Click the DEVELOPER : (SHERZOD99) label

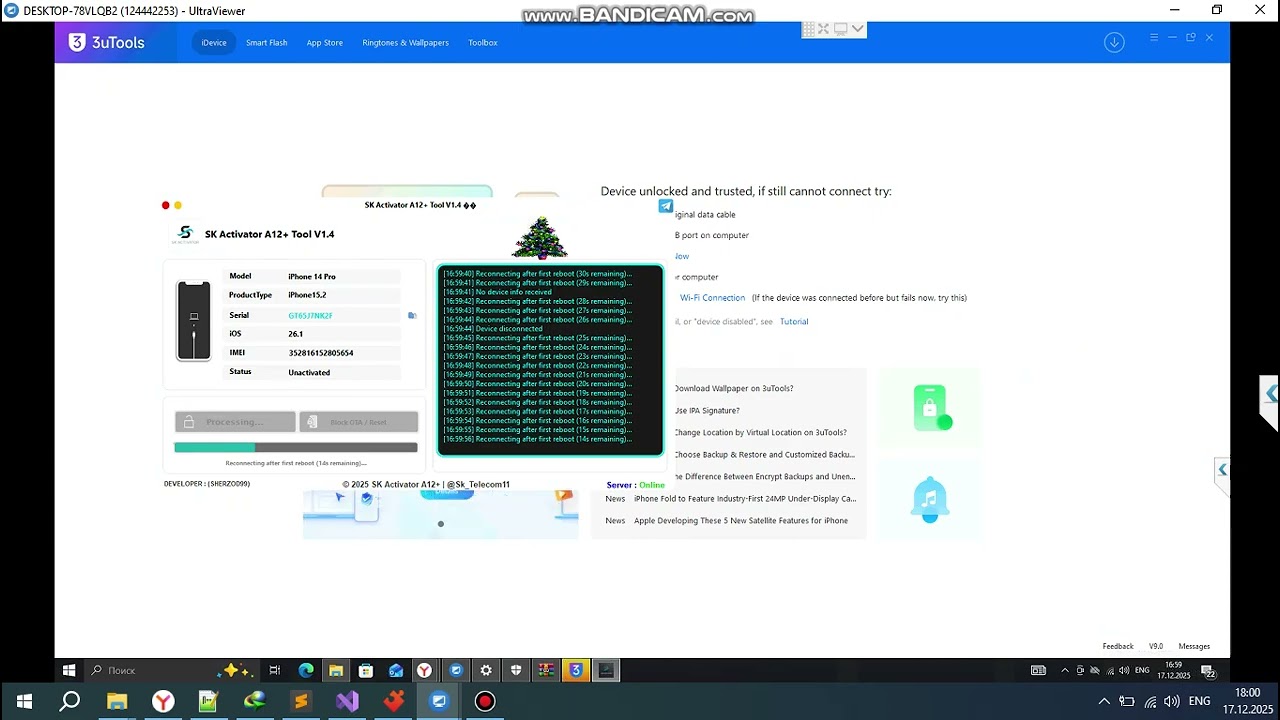click(207, 484)
